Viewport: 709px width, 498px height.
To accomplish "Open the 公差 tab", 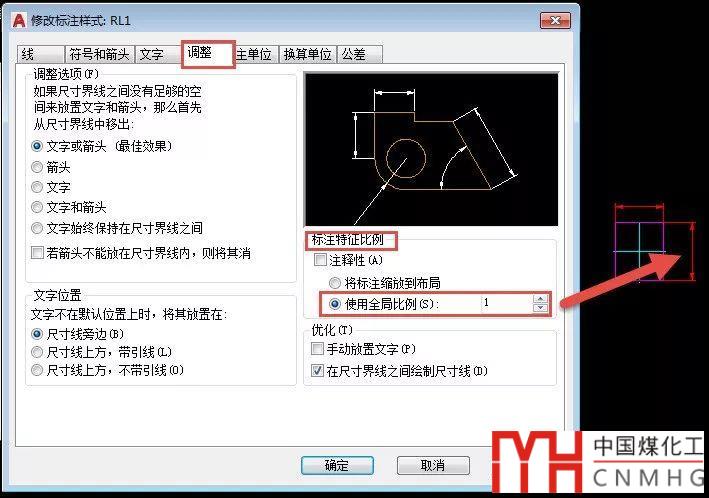I will 360,54.
